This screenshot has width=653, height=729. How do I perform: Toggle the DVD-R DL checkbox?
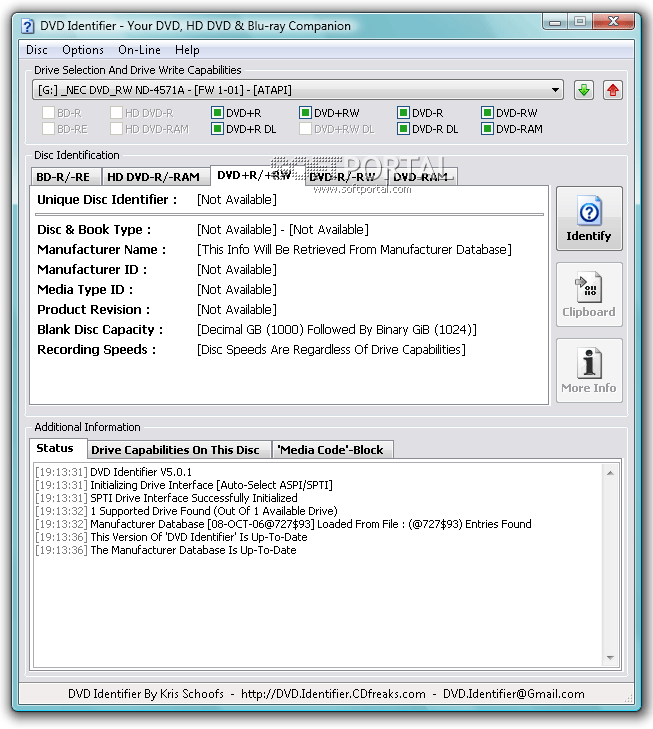[x=403, y=129]
